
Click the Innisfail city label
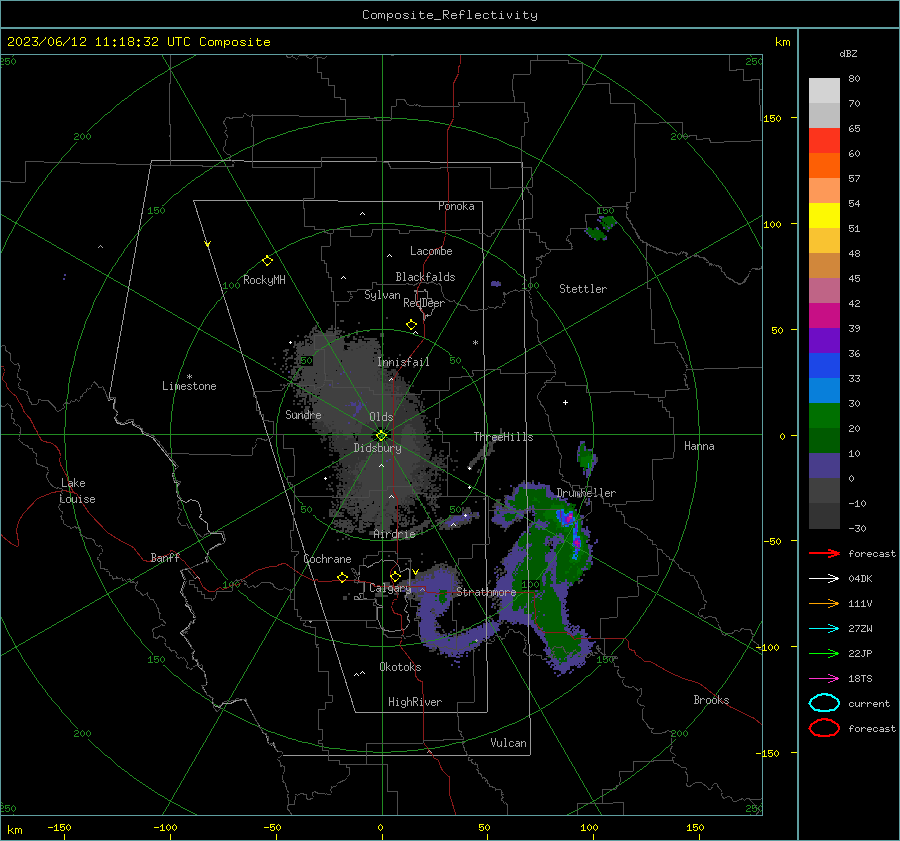pyautogui.click(x=403, y=362)
